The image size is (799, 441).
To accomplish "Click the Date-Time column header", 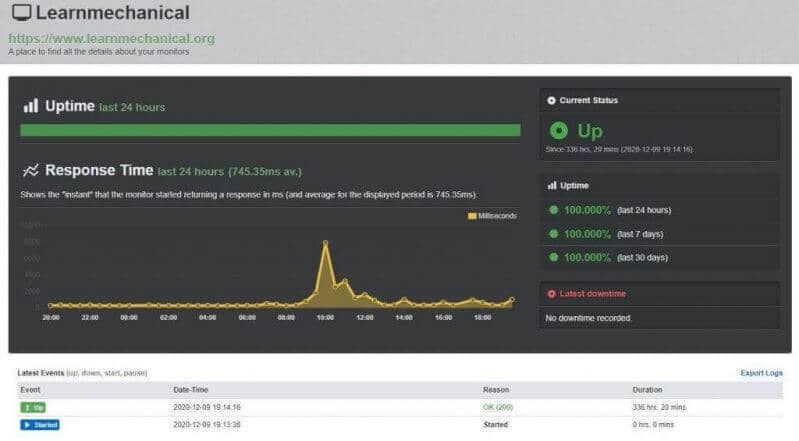I will pyautogui.click(x=191, y=390).
